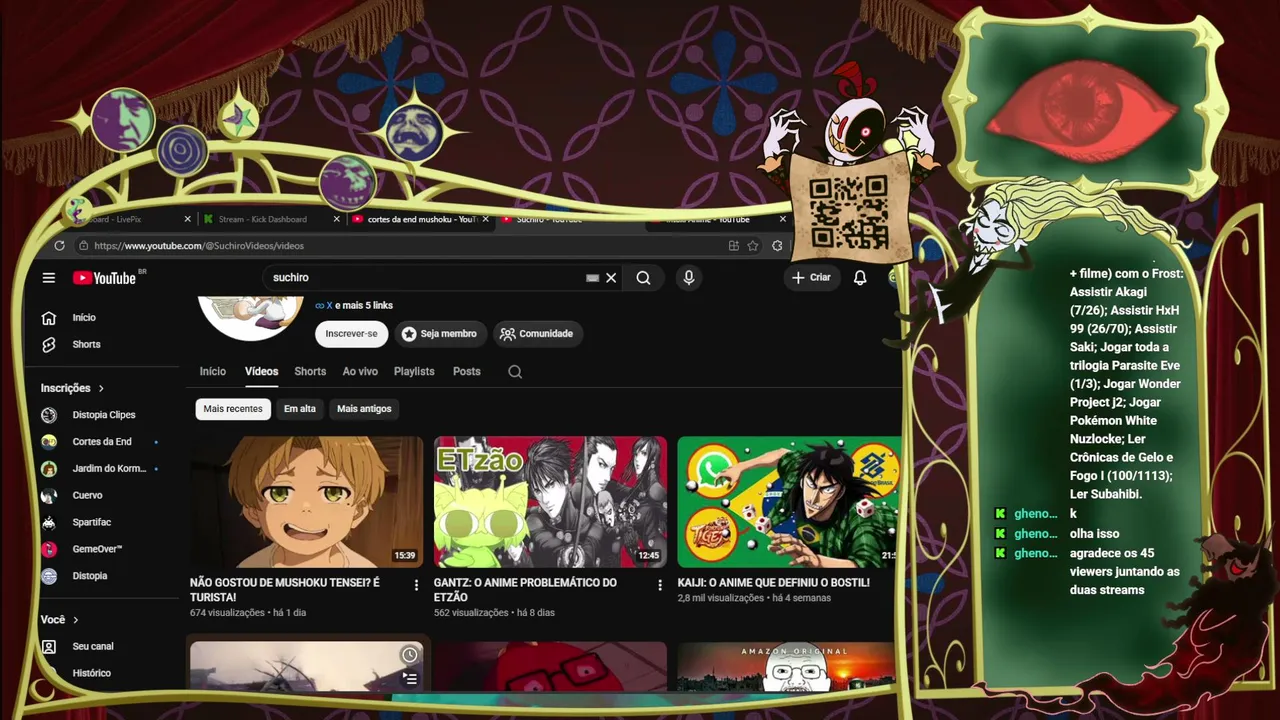The height and width of the screenshot is (720, 1280).
Task: Switch to the Stream - Kick Dashboard tab
Action: (263, 219)
